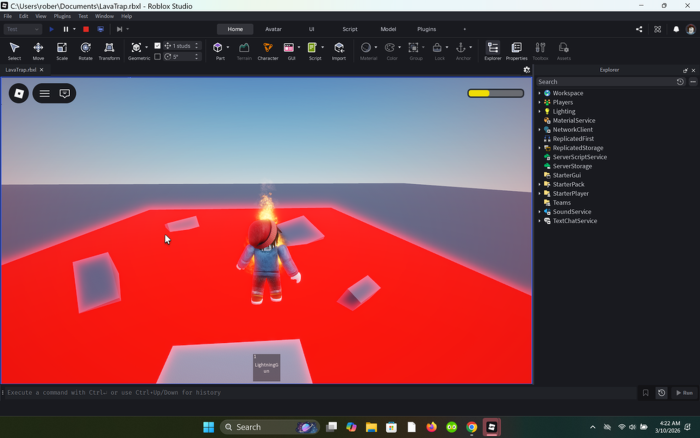Open the Character tool
Image resolution: width=700 pixels, height=438 pixels.
pos(268,51)
